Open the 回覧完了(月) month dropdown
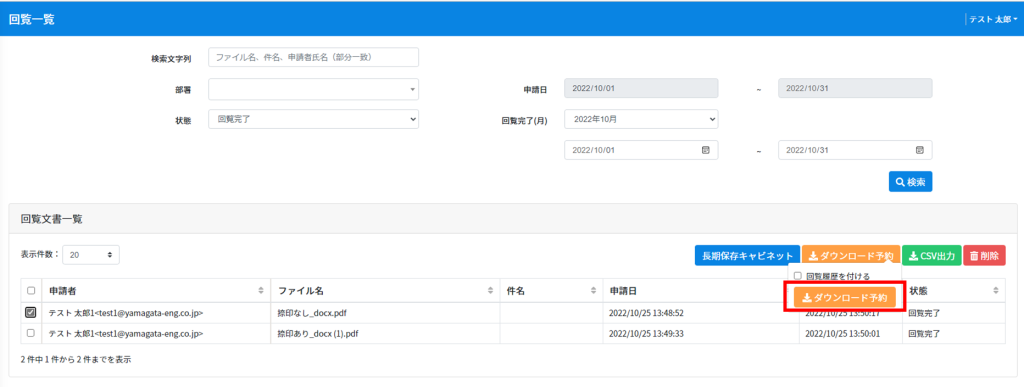 [x=641, y=119]
